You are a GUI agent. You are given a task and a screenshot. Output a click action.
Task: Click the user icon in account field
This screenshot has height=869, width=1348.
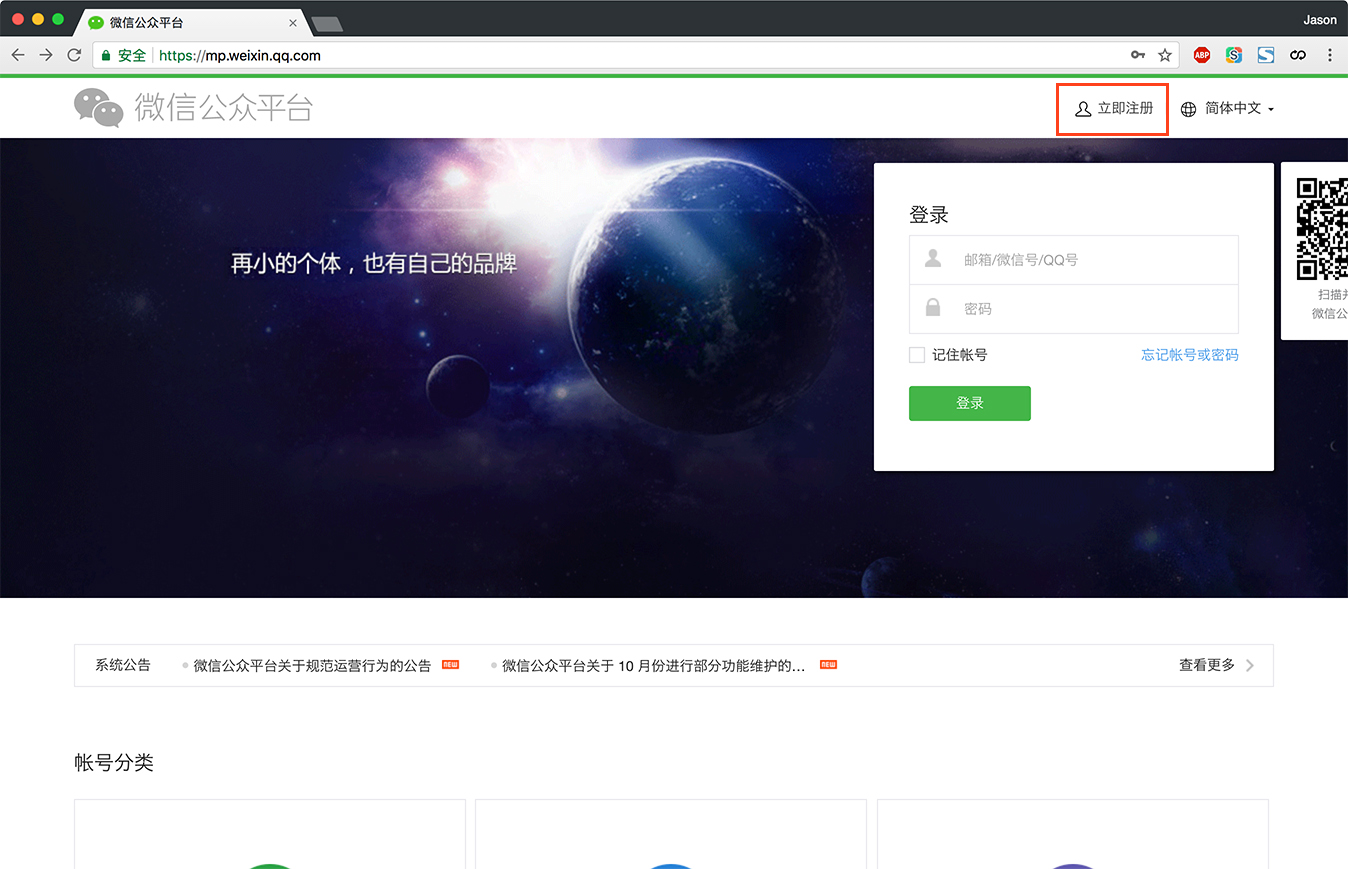933,259
